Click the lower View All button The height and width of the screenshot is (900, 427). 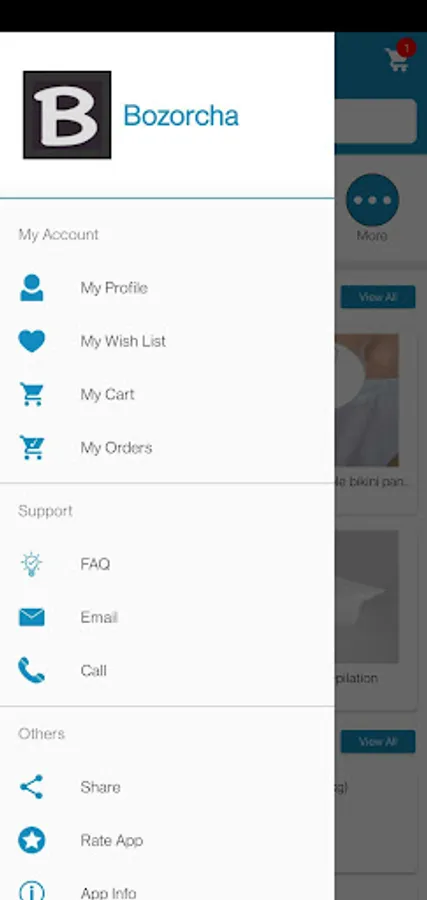tap(378, 741)
